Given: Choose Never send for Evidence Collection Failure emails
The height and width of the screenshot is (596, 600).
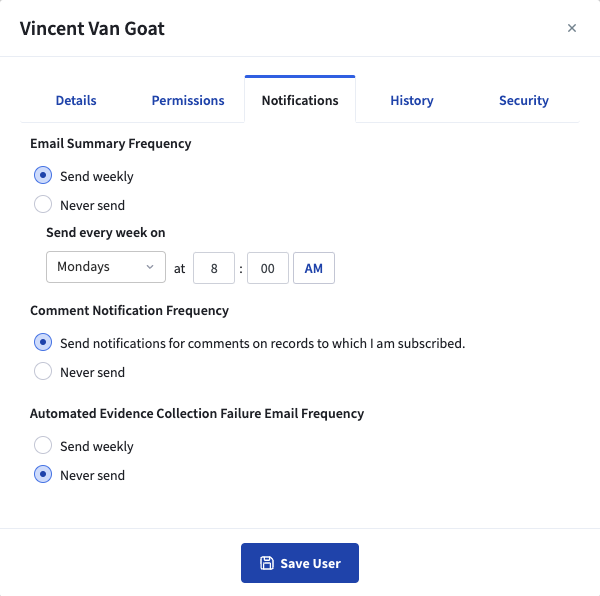Looking at the screenshot, I should coord(43,475).
